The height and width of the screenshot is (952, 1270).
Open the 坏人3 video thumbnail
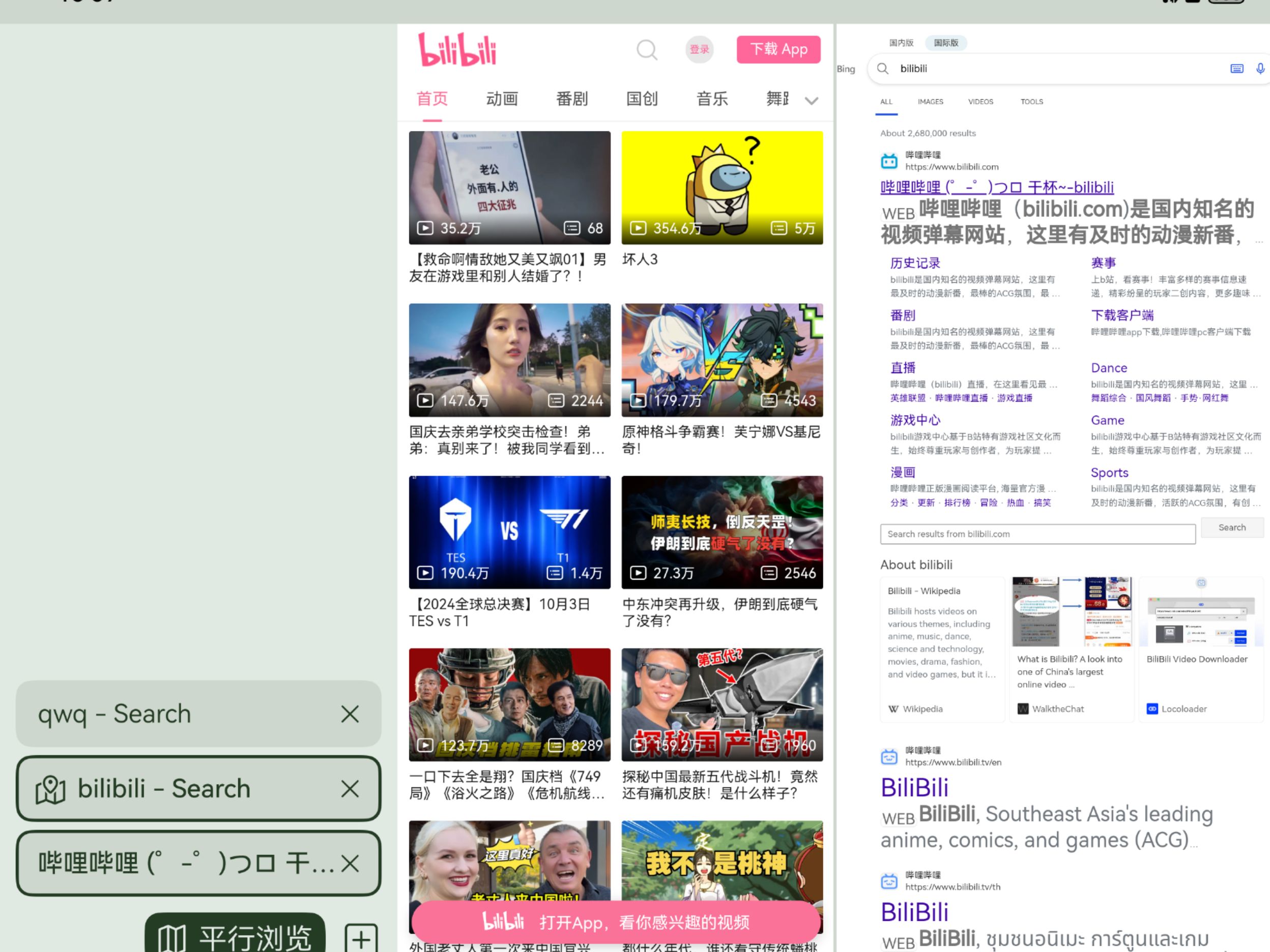(721, 188)
